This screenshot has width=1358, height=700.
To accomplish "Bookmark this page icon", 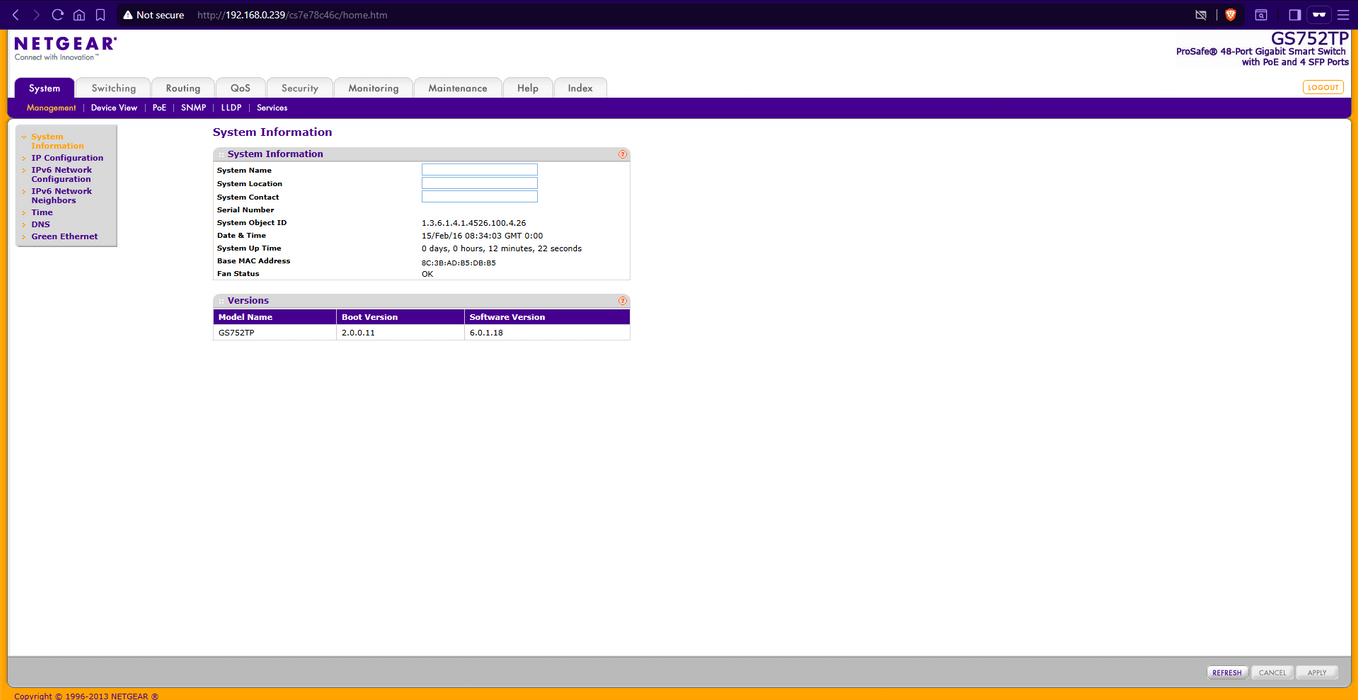I will (100, 15).
